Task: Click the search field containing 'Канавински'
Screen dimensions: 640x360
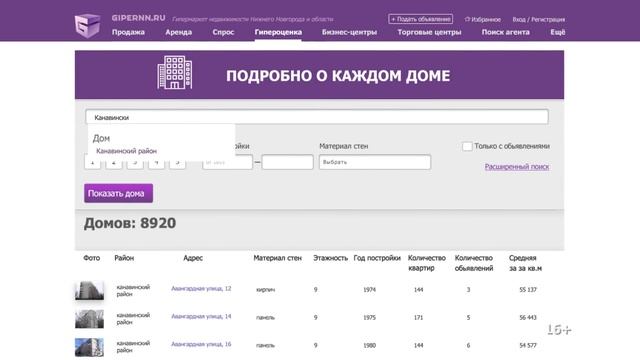Action: pos(317,117)
